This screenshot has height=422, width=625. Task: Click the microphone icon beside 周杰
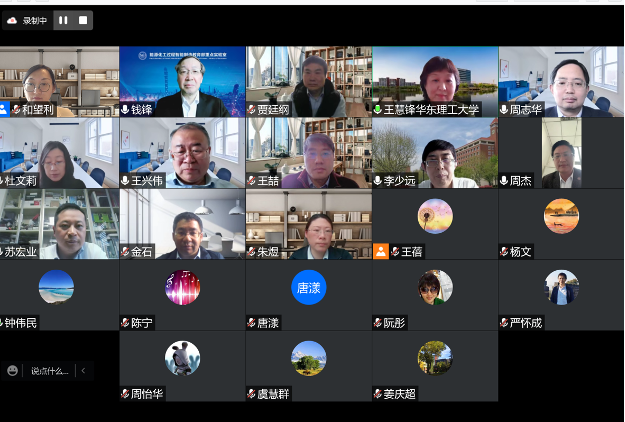click(x=504, y=181)
